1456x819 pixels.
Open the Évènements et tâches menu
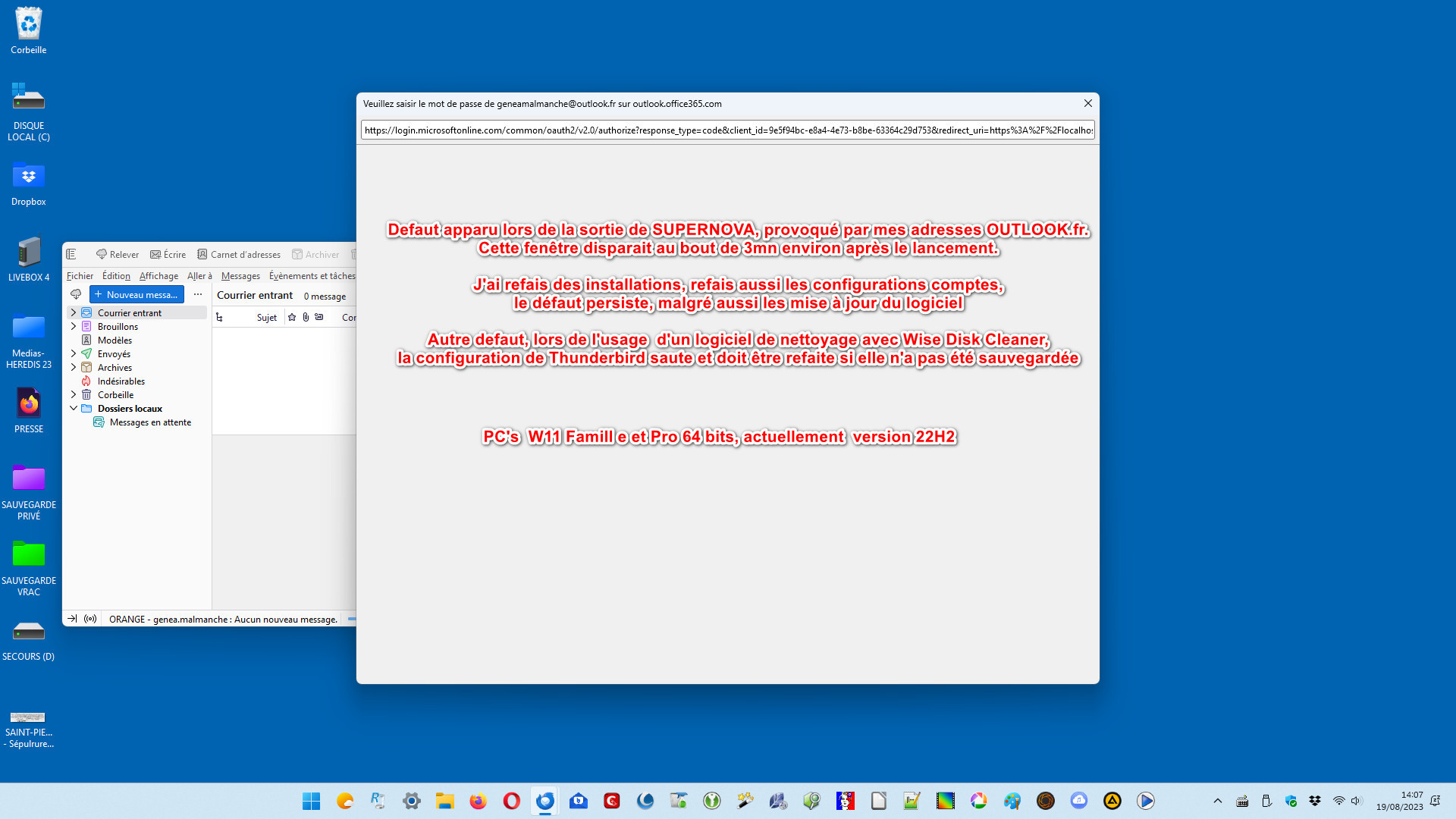[312, 276]
